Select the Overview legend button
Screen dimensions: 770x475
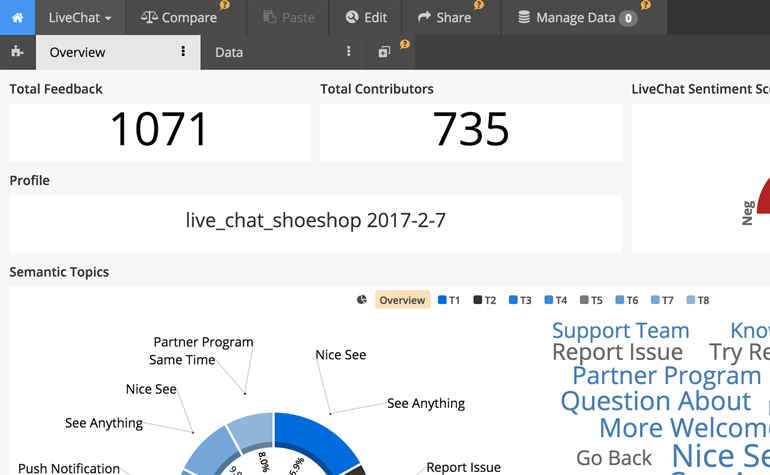402,300
